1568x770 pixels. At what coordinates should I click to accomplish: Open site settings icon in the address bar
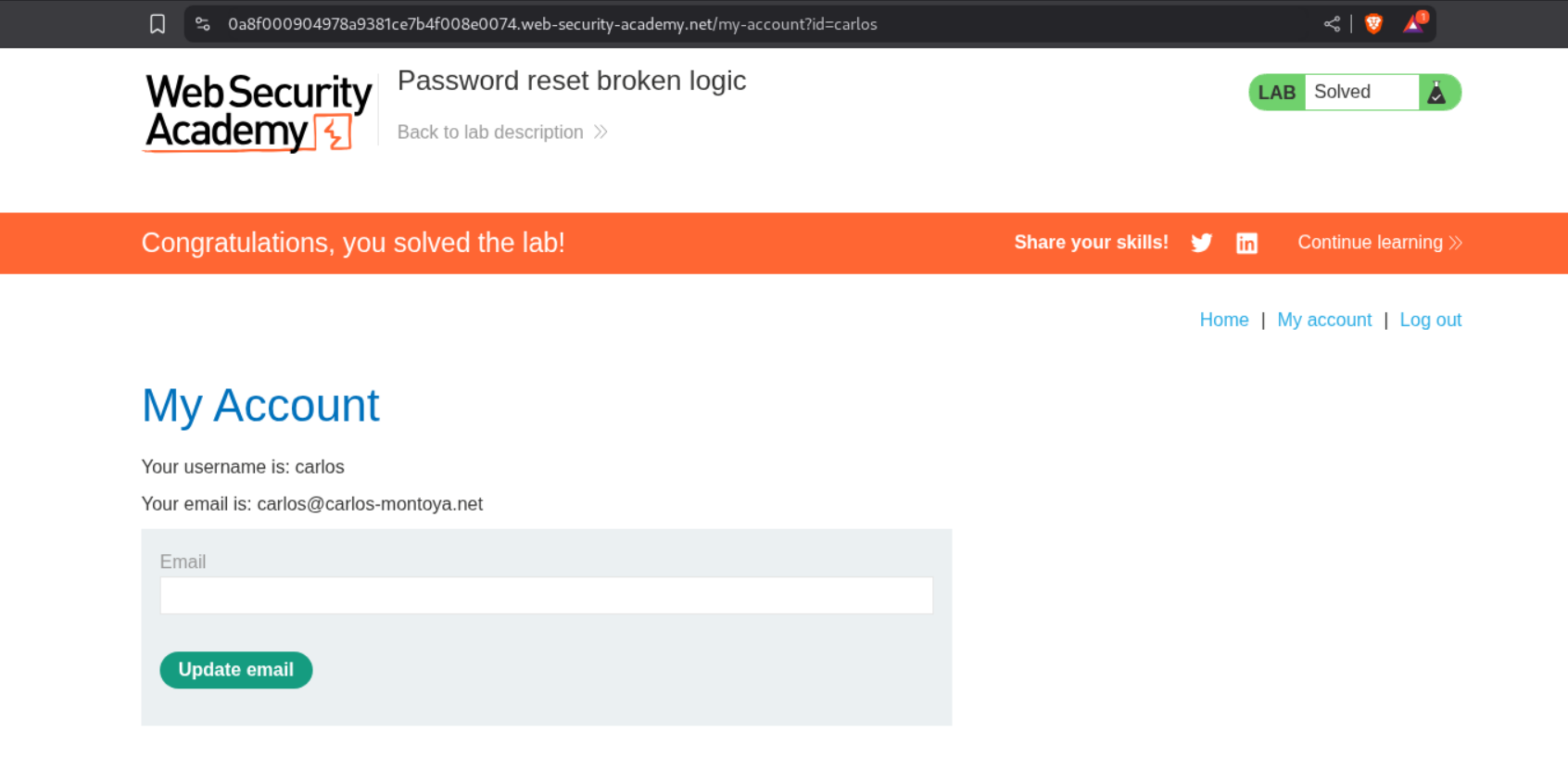point(203,24)
